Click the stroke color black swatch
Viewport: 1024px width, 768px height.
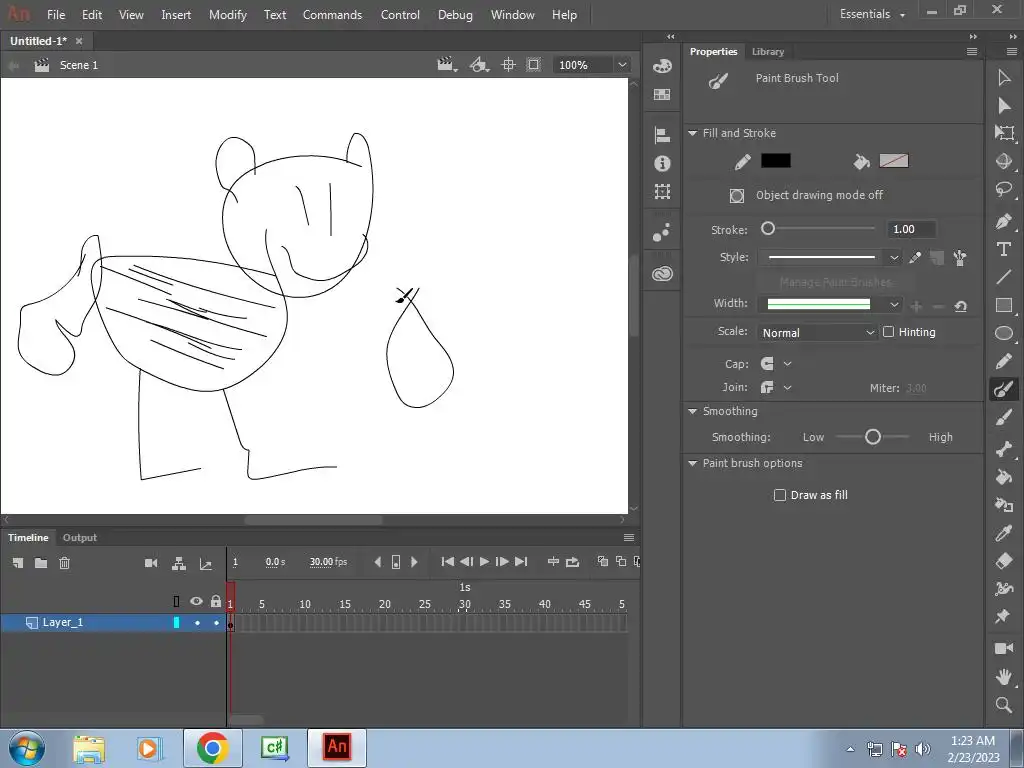click(776, 161)
